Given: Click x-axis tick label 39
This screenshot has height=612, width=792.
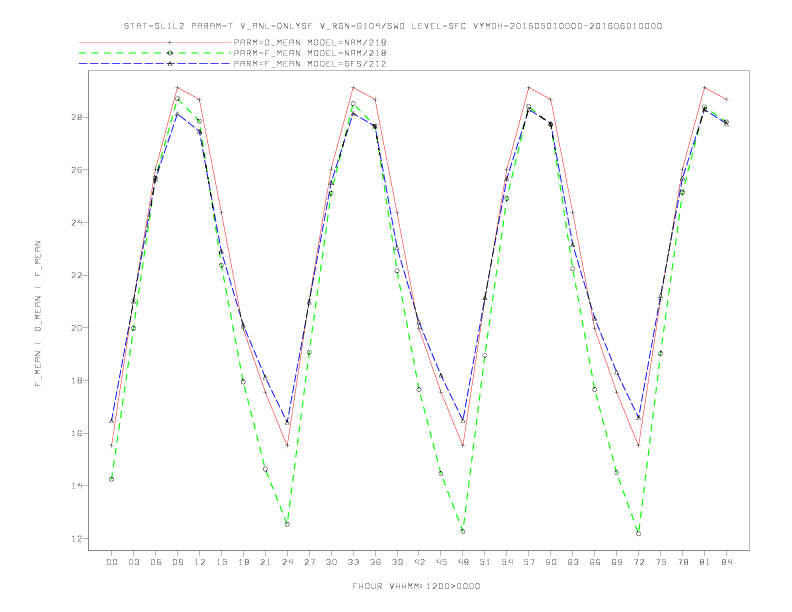Looking at the screenshot, I should tap(397, 562).
